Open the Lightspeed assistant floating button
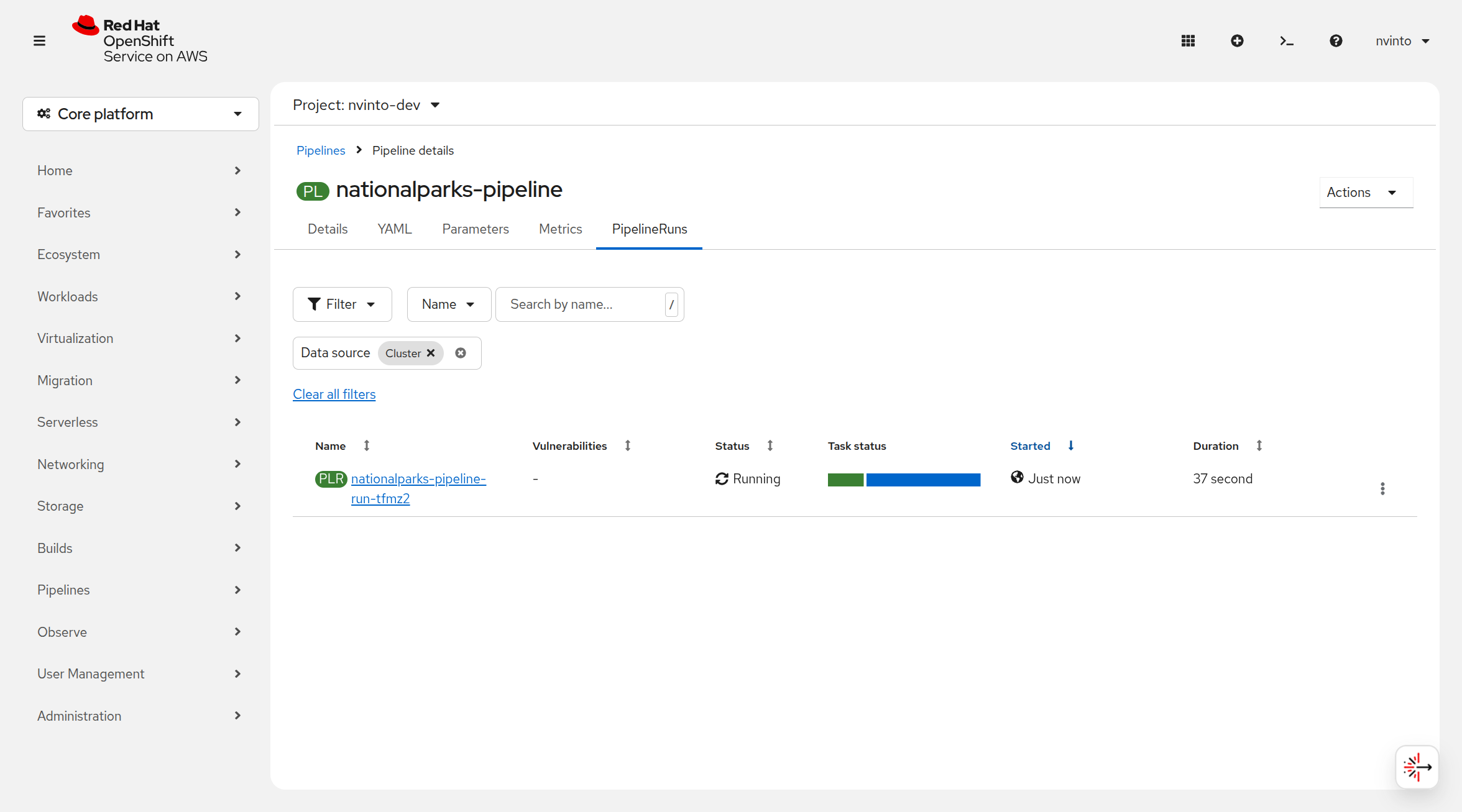The height and width of the screenshot is (812, 1462). [x=1417, y=767]
